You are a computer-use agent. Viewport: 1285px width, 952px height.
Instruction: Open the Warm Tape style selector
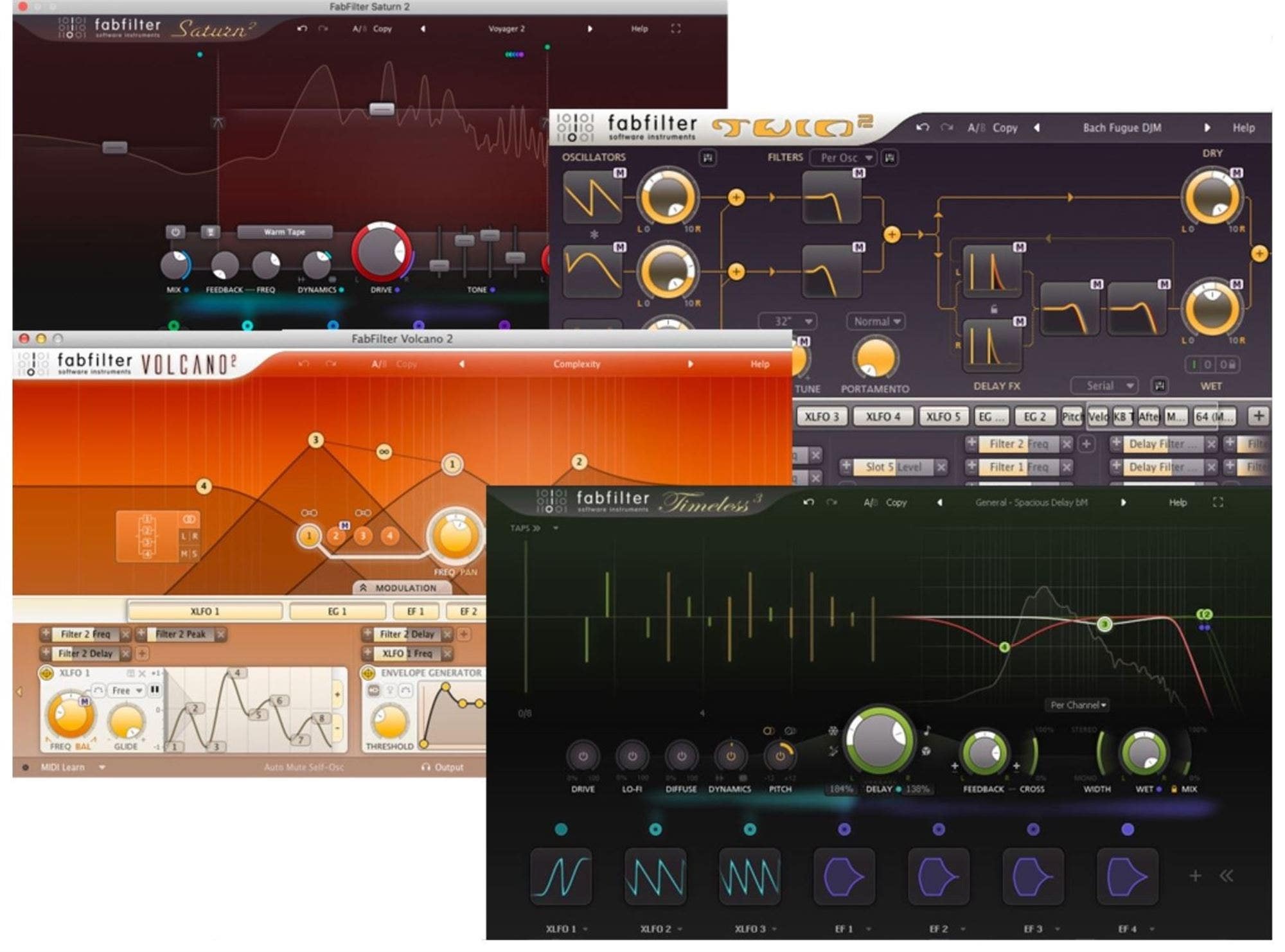click(x=285, y=232)
